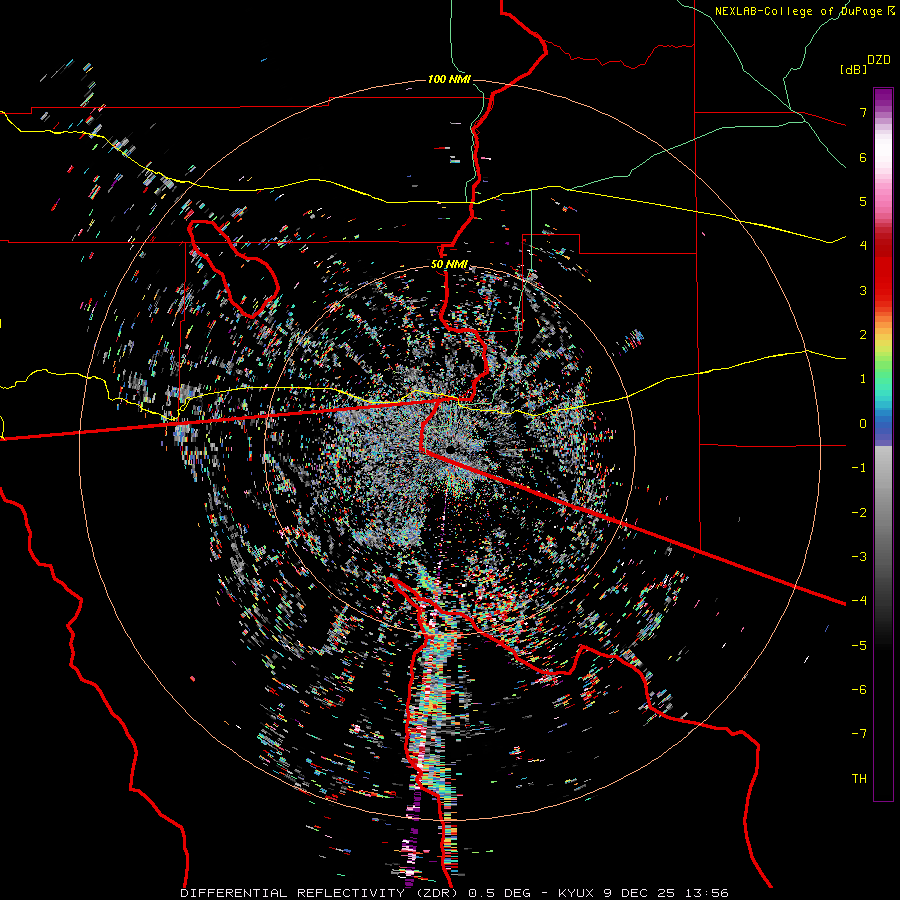Click the 1 value on color scale

pos(863,379)
